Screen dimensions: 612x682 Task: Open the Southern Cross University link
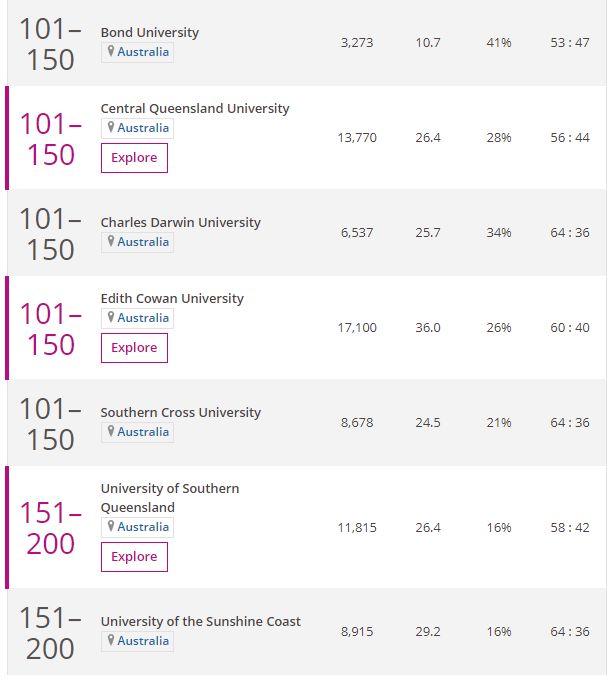pyautogui.click(x=181, y=413)
